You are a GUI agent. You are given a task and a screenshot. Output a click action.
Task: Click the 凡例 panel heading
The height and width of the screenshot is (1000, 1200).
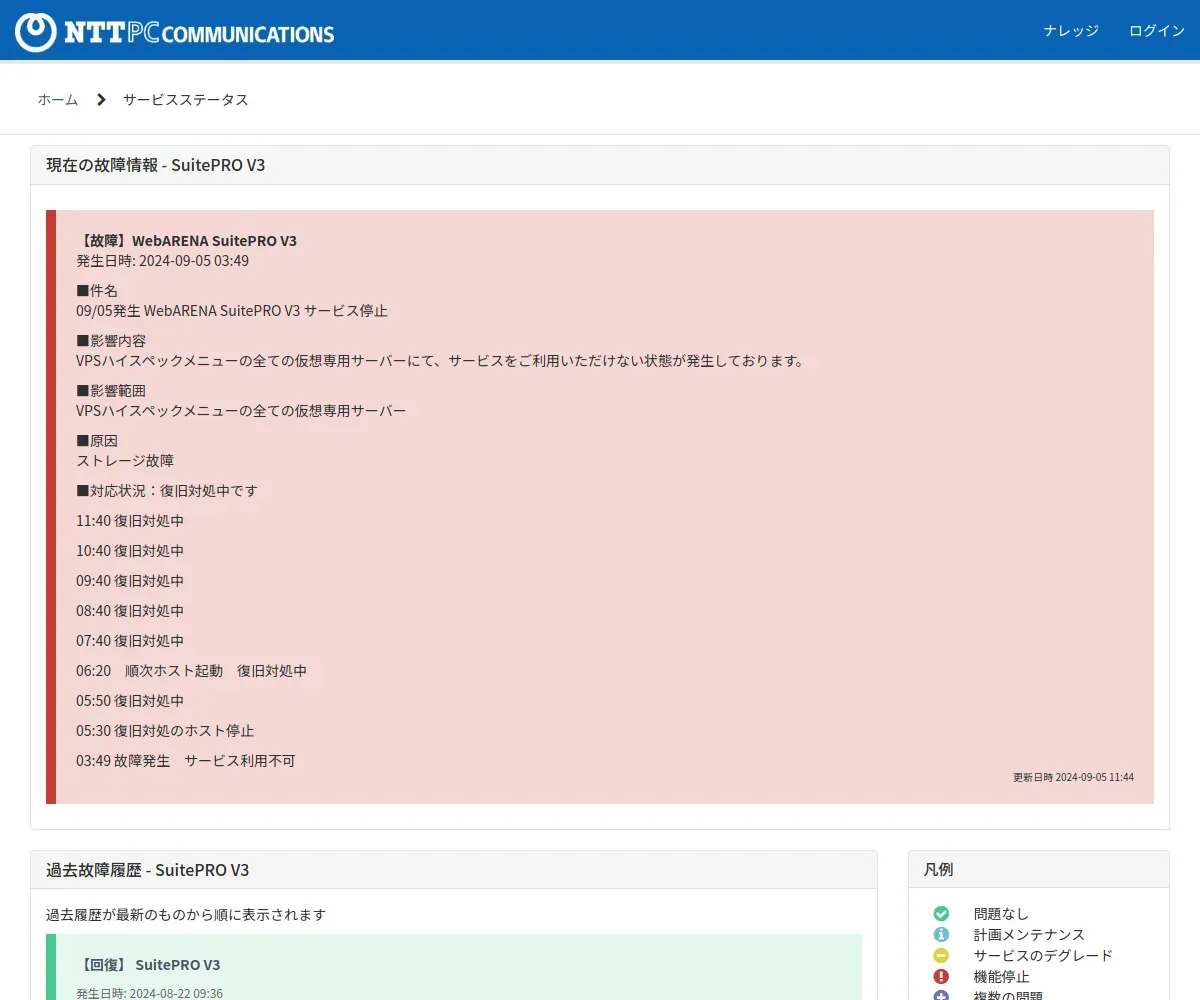(938, 870)
